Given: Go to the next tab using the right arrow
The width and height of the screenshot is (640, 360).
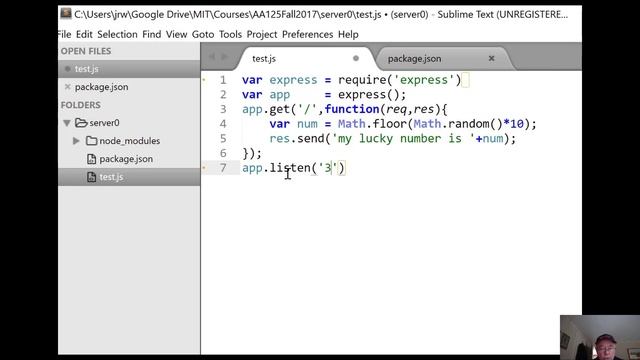Looking at the screenshot, I should tap(224, 57).
